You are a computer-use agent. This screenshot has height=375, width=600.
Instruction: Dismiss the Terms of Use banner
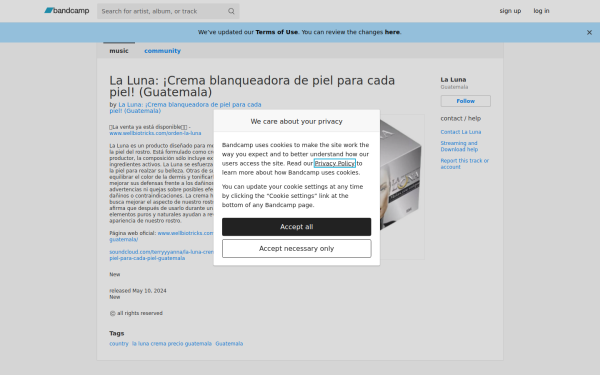click(x=589, y=33)
